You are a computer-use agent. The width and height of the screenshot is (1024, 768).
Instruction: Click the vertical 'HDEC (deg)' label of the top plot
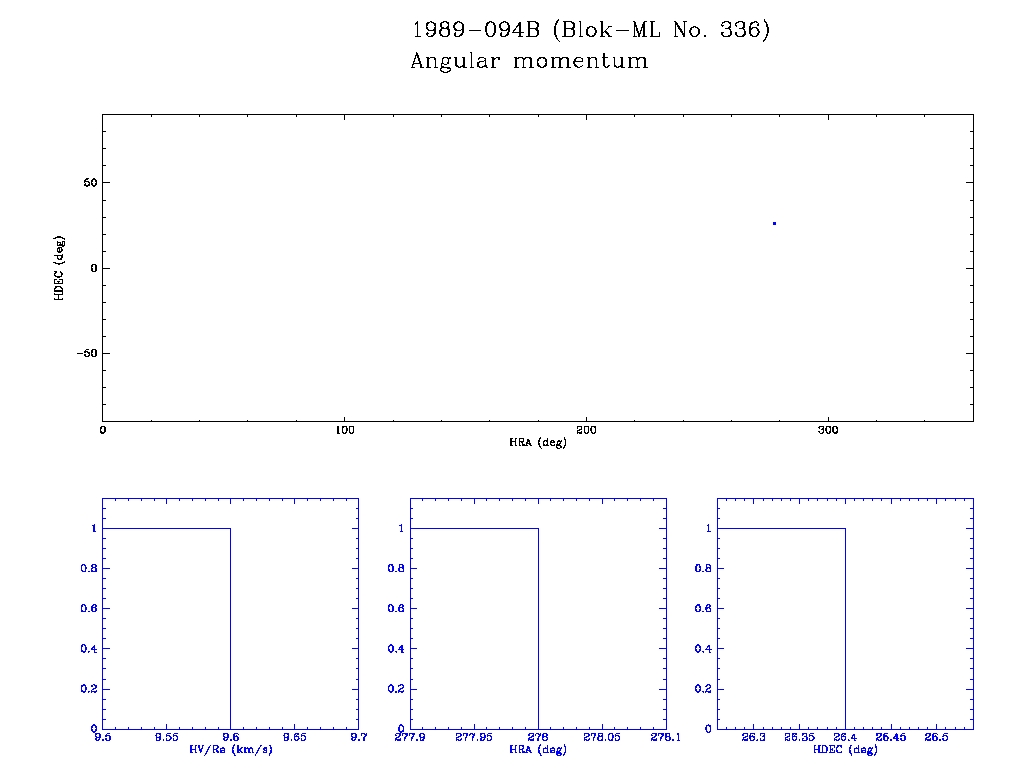tap(60, 268)
